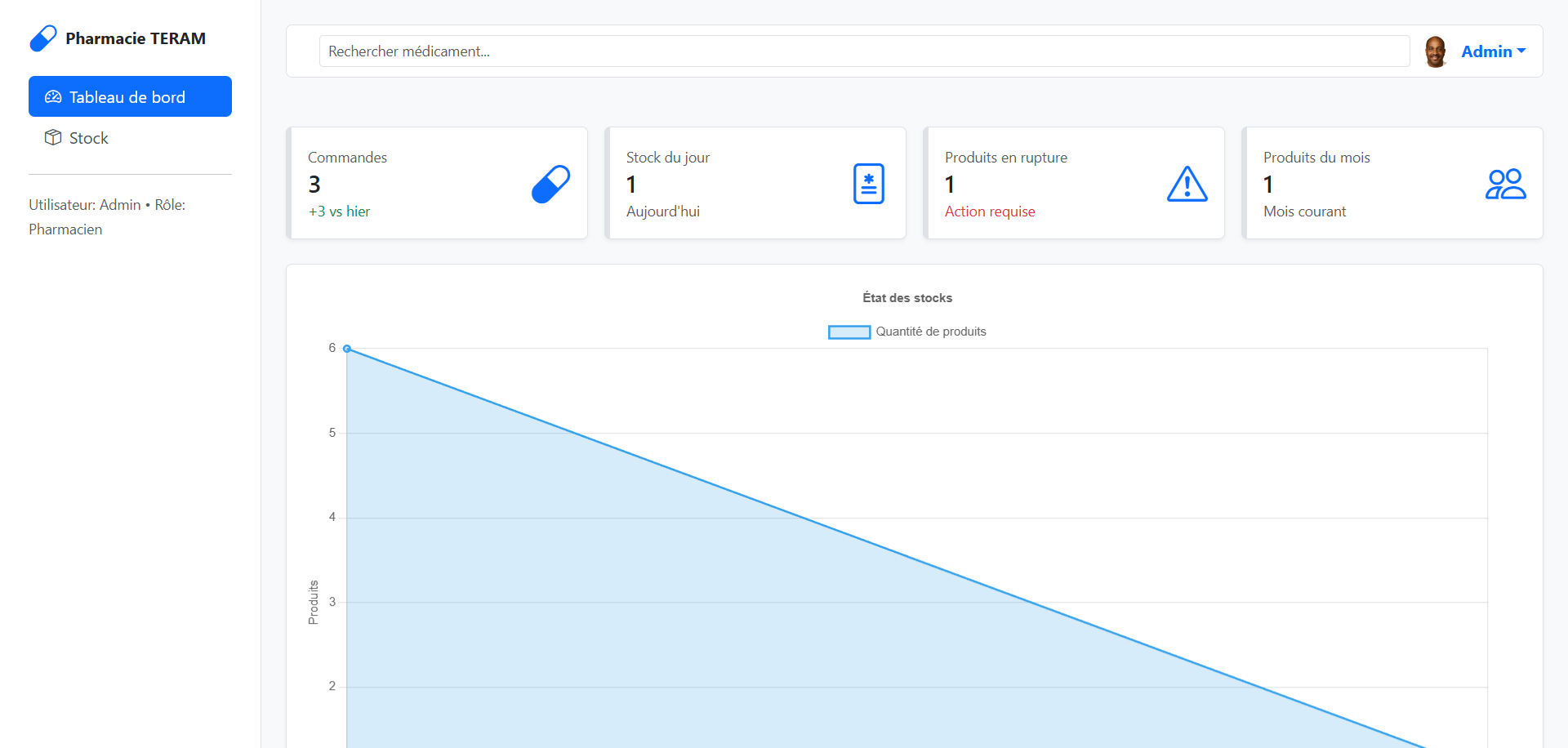The height and width of the screenshot is (748, 1568).
Task: Focus the Rechercher médicament search field
Action: click(x=864, y=51)
